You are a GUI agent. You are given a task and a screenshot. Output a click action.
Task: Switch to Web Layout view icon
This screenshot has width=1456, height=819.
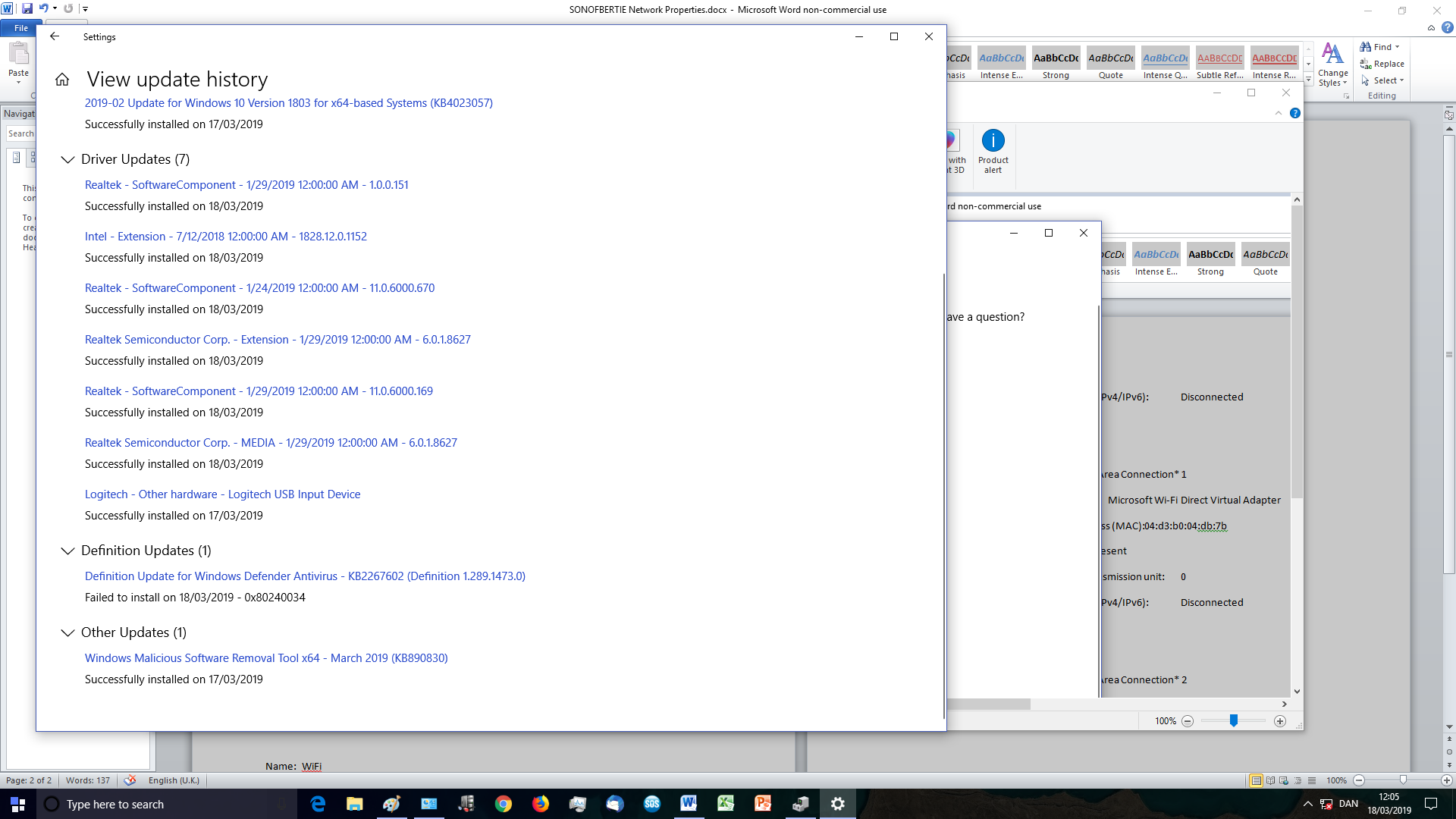click(1284, 780)
